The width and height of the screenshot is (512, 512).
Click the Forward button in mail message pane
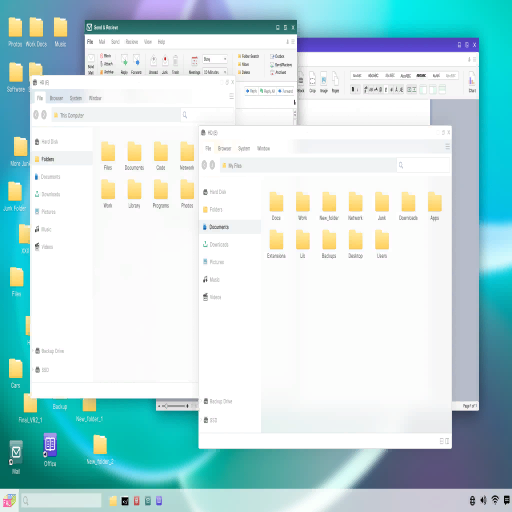click(285, 91)
